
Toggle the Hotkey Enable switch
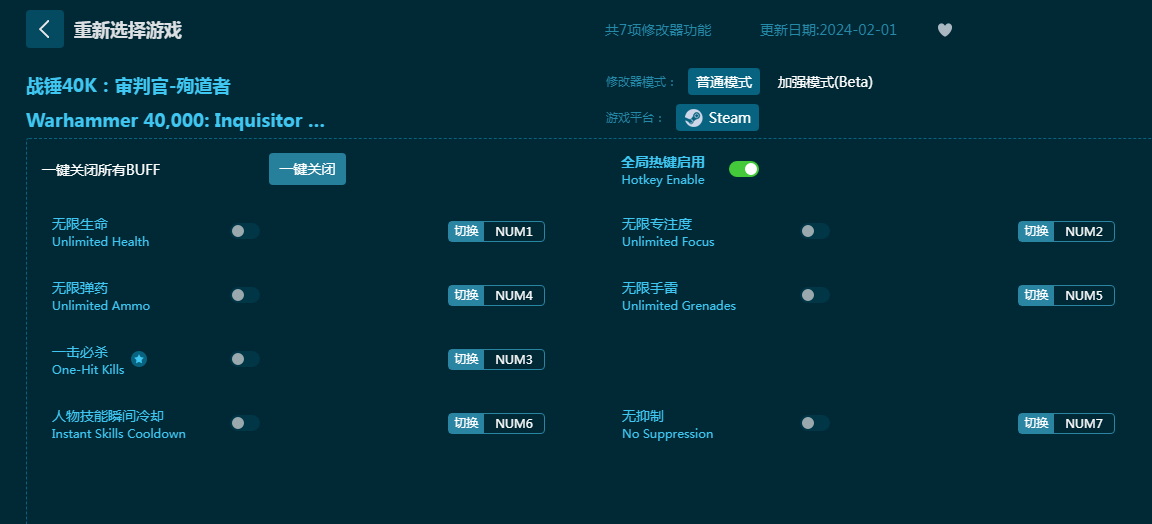(x=744, y=169)
